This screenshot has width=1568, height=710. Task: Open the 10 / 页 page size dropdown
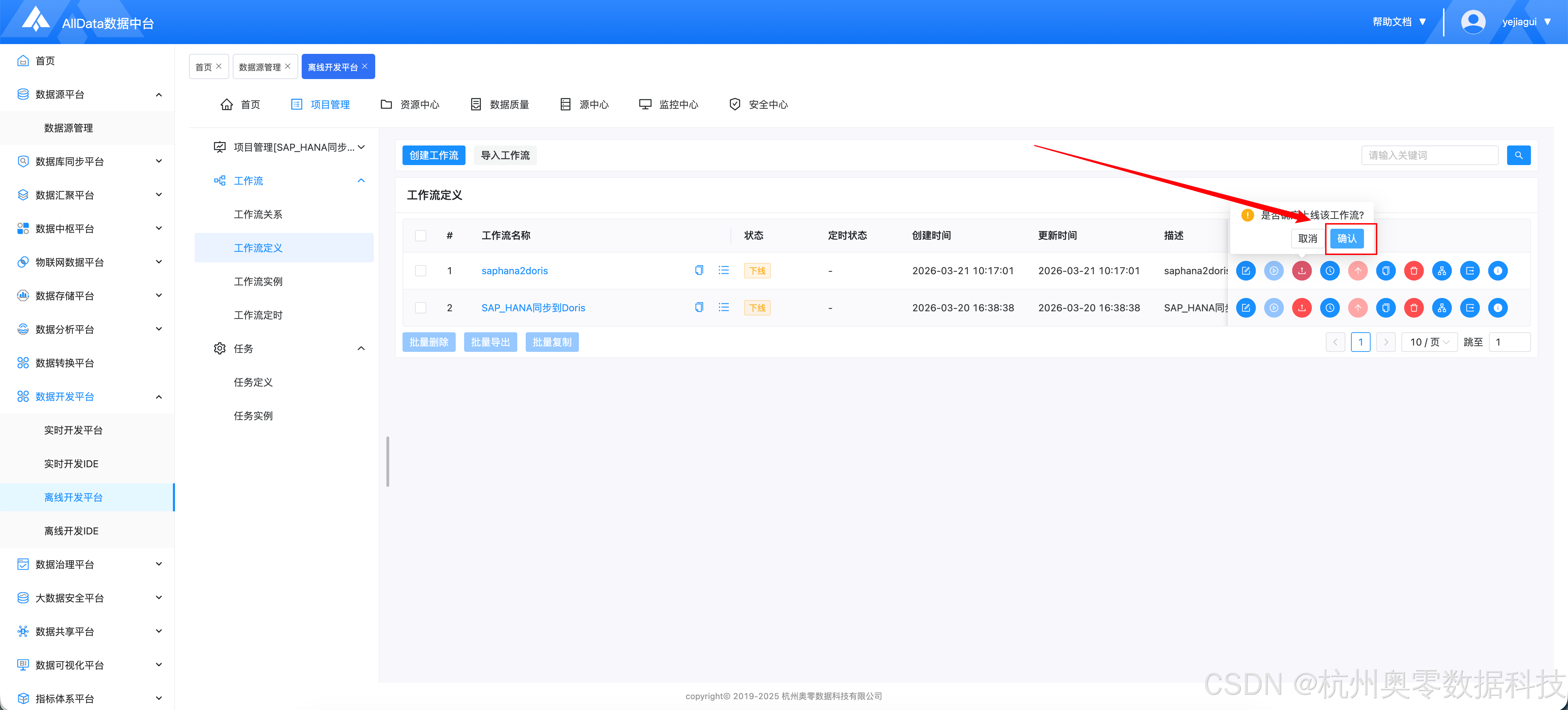[1429, 342]
